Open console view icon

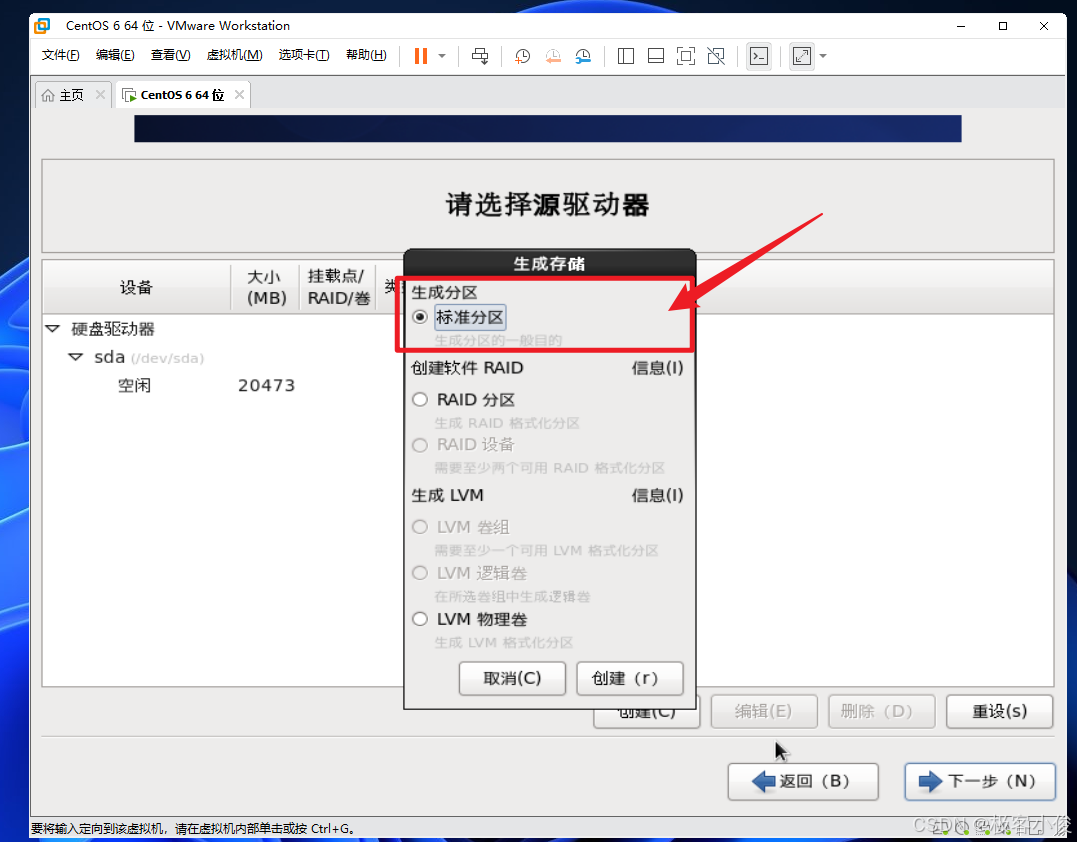point(758,56)
